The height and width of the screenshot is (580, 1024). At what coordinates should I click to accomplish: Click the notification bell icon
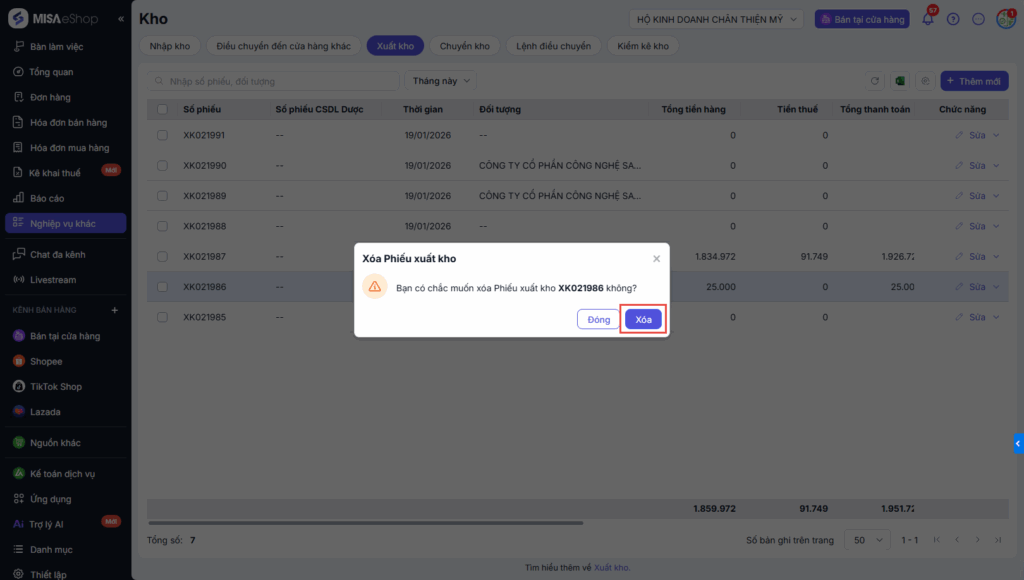[928, 19]
